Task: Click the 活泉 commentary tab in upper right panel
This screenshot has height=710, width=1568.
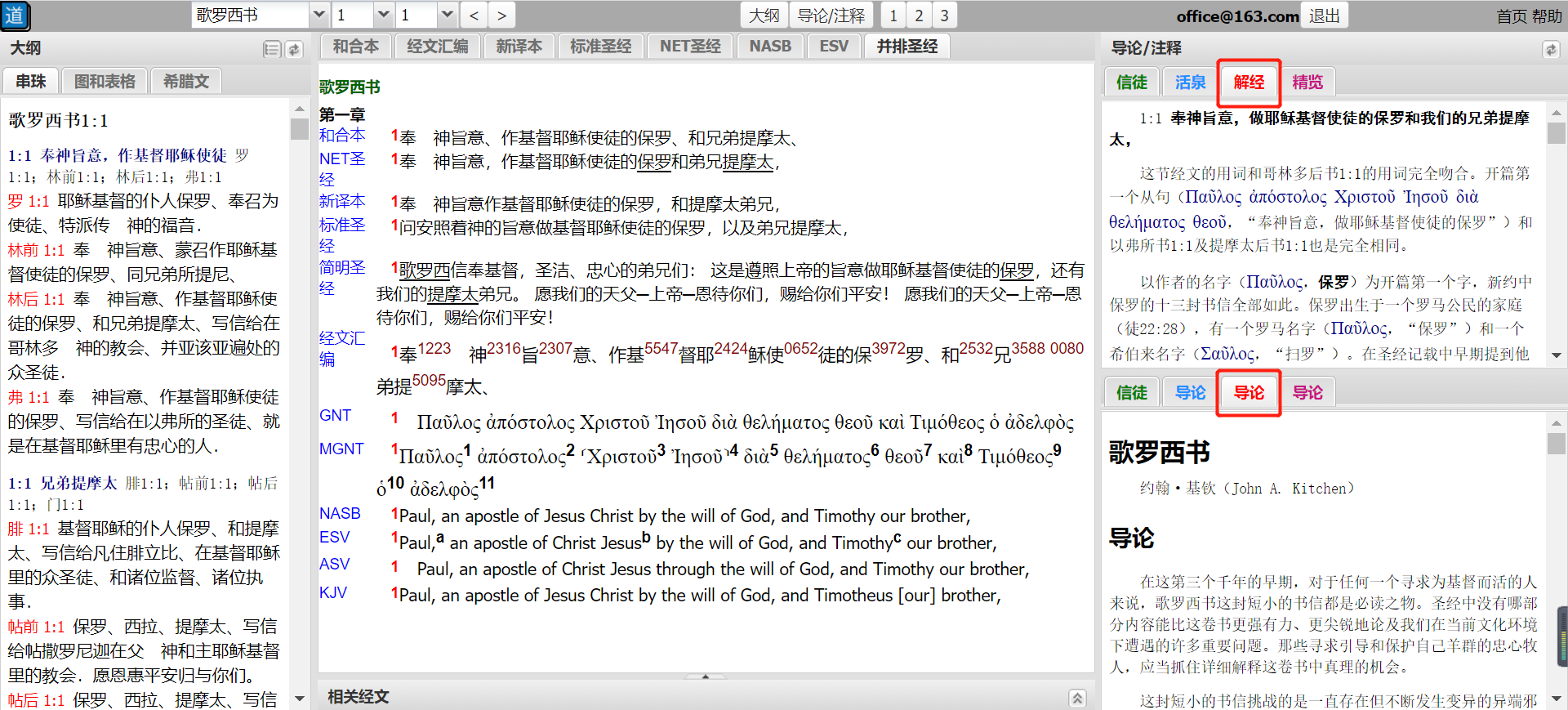Action: 1190,83
